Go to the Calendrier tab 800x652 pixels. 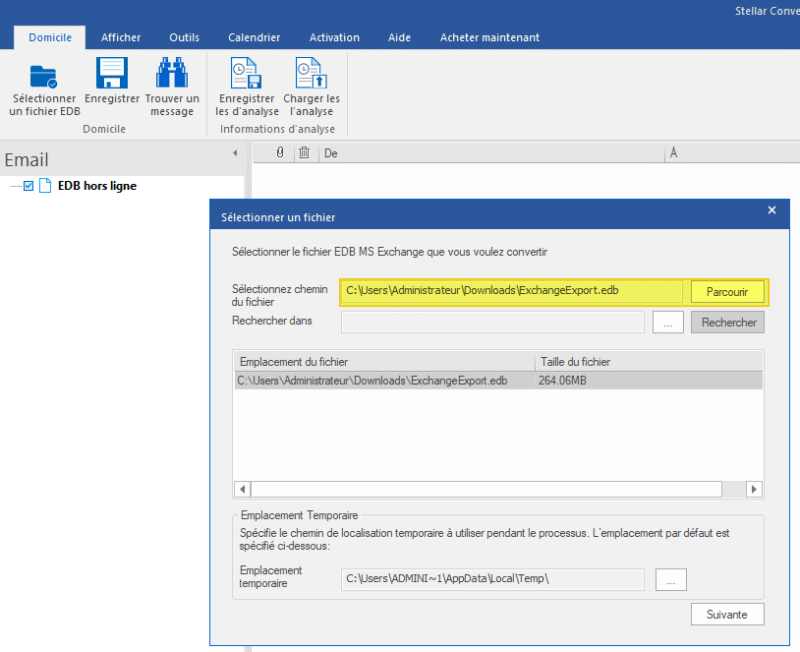[x=254, y=38]
